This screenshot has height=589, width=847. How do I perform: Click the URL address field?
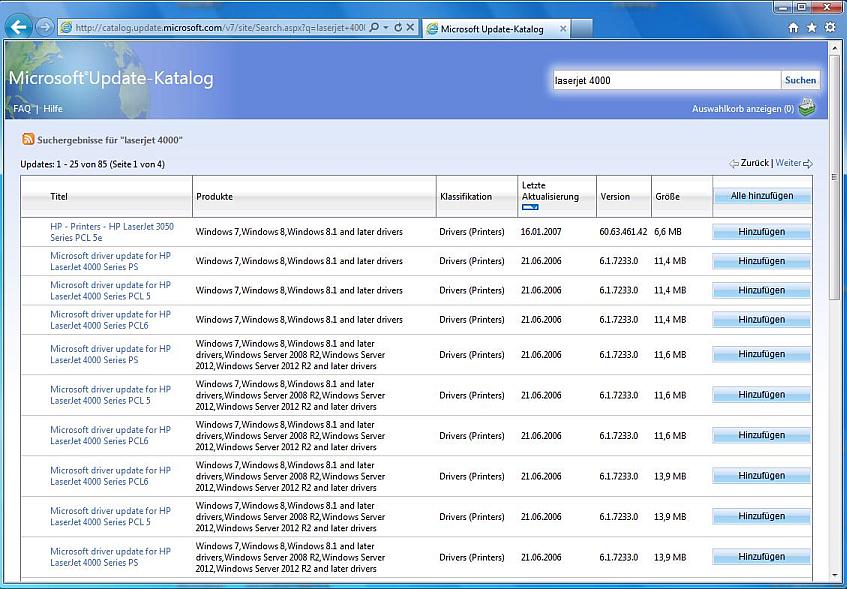(x=220, y=28)
